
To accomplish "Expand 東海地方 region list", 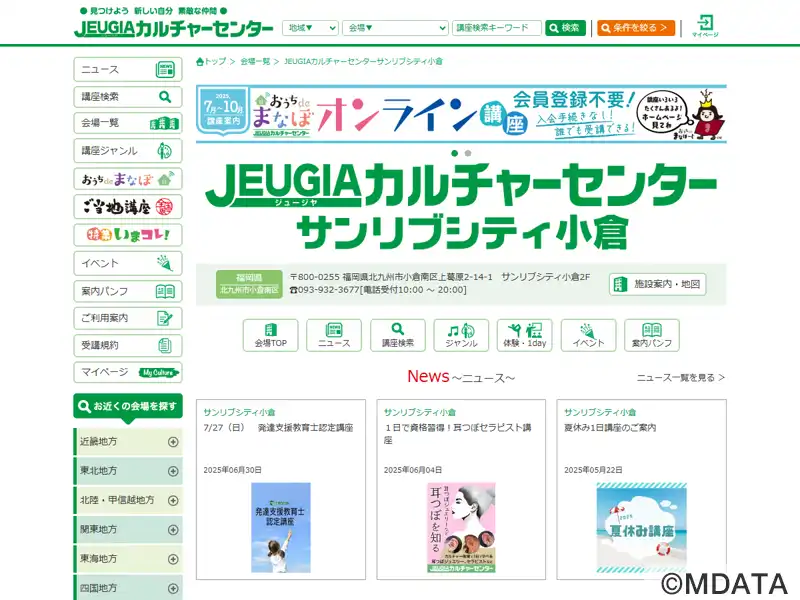I will (128, 559).
